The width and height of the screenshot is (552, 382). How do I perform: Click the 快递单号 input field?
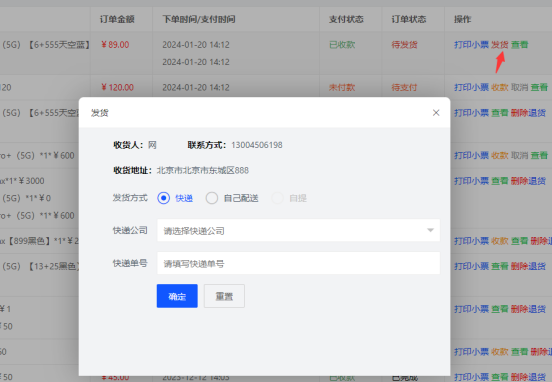[298, 263]
